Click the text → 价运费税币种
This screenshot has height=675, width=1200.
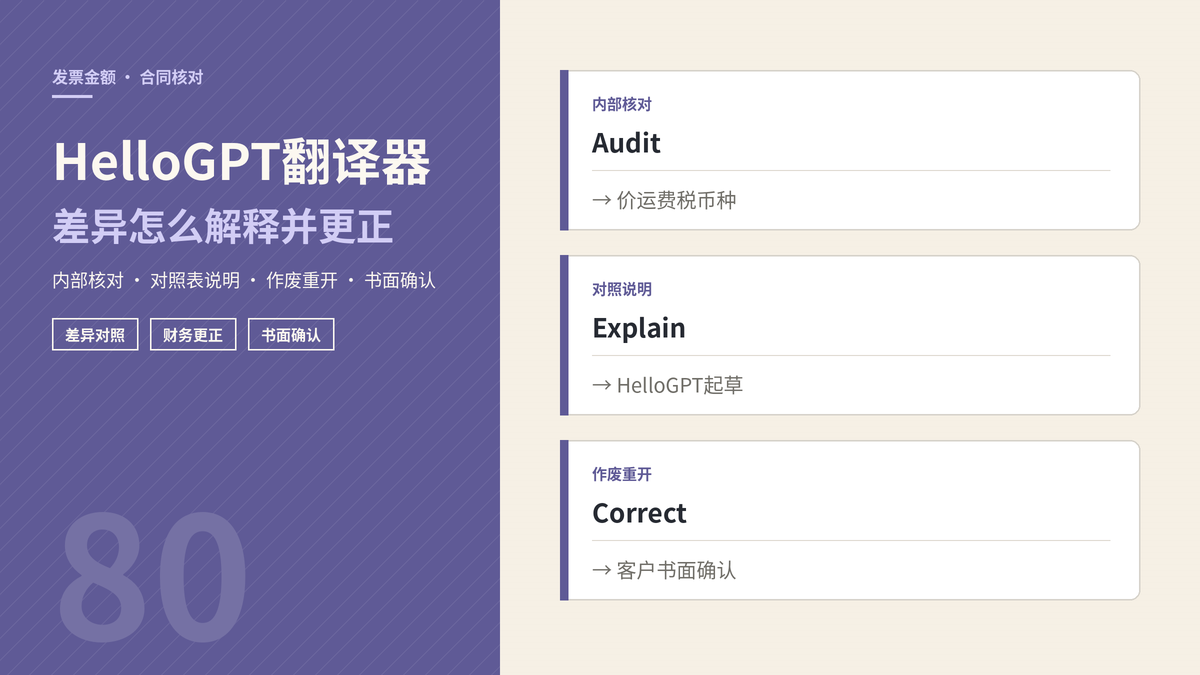[664, 200]
